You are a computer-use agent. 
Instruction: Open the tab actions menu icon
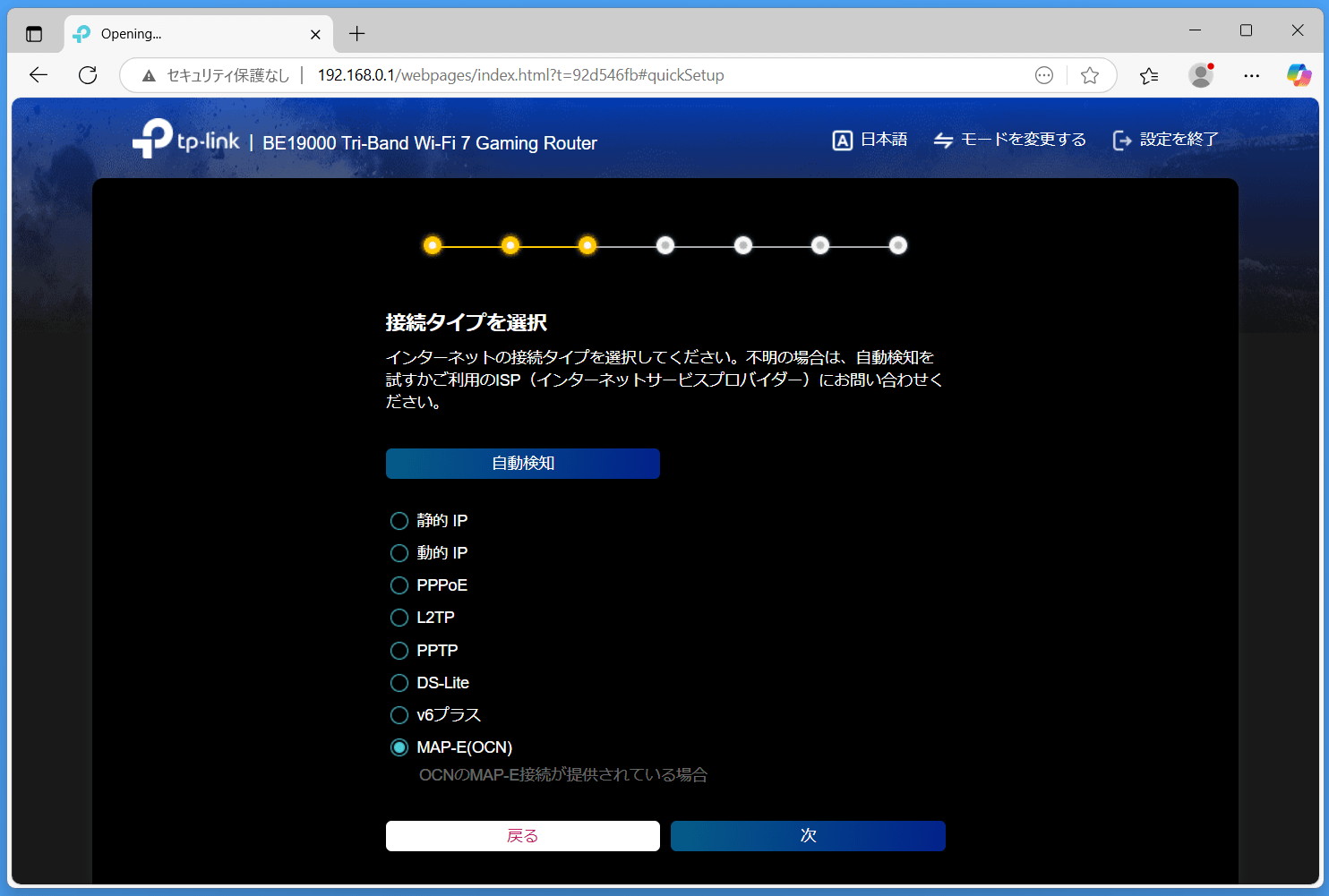pyautogui.click(x=34, y=34)
